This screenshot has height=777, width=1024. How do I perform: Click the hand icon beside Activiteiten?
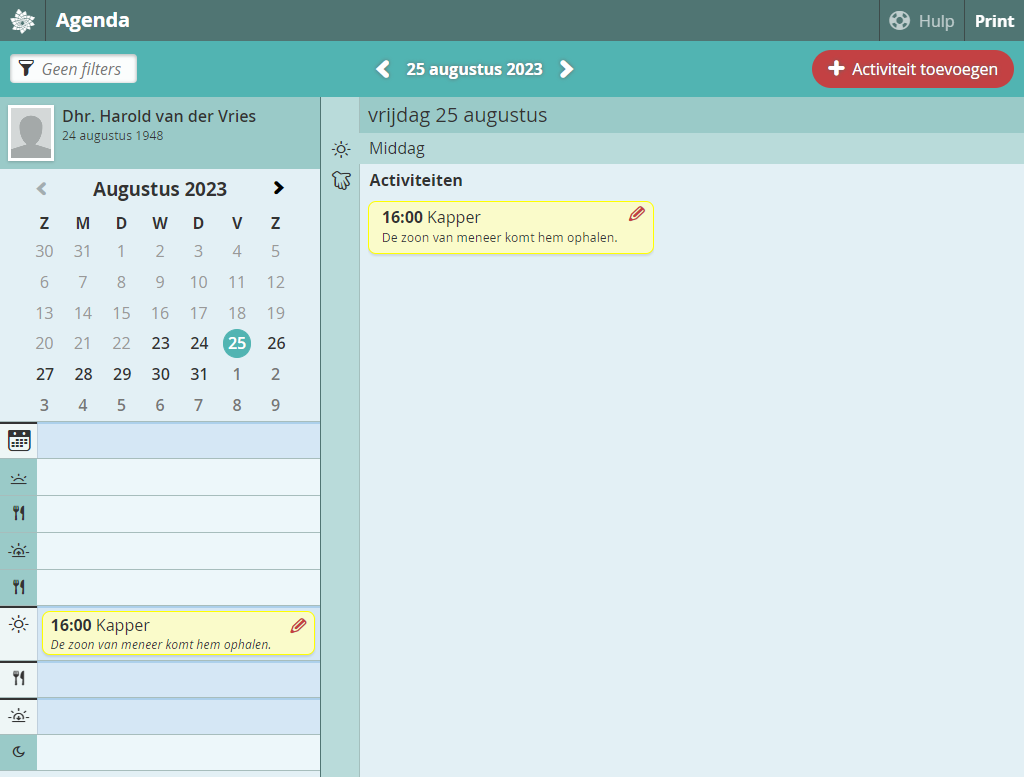pos(341,181)
